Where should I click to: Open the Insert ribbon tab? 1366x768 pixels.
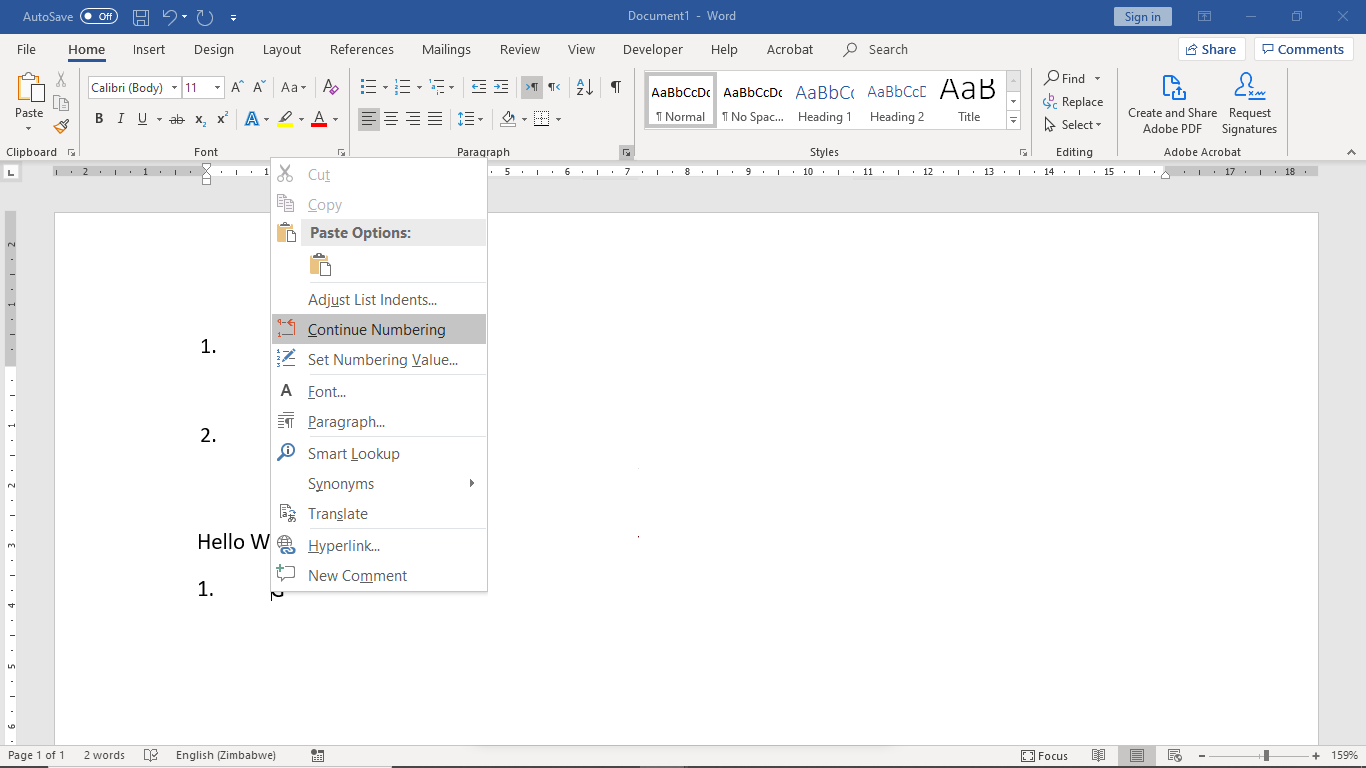pos(149,49)
